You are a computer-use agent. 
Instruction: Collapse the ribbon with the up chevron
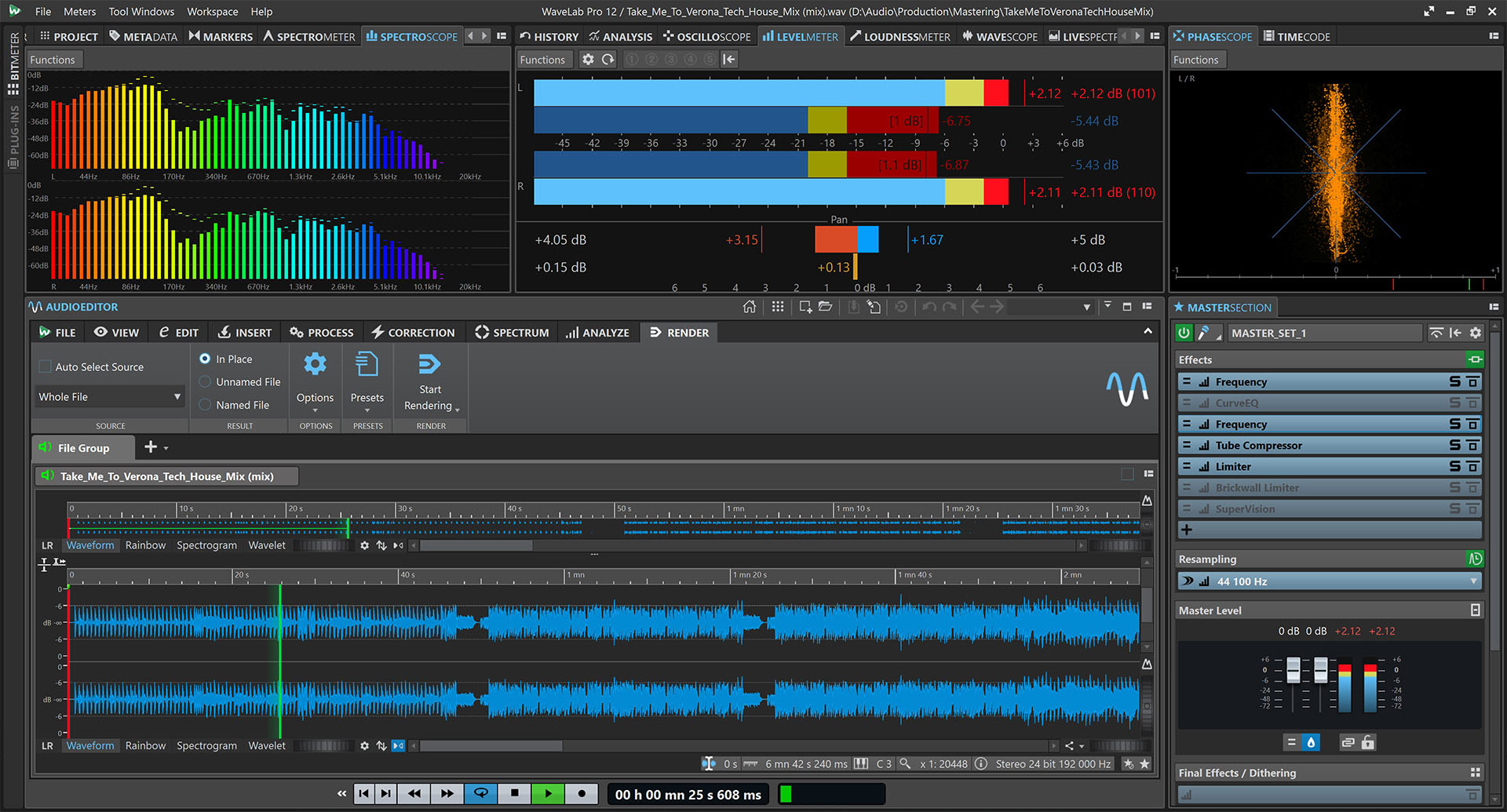(x=1148, y=332)
